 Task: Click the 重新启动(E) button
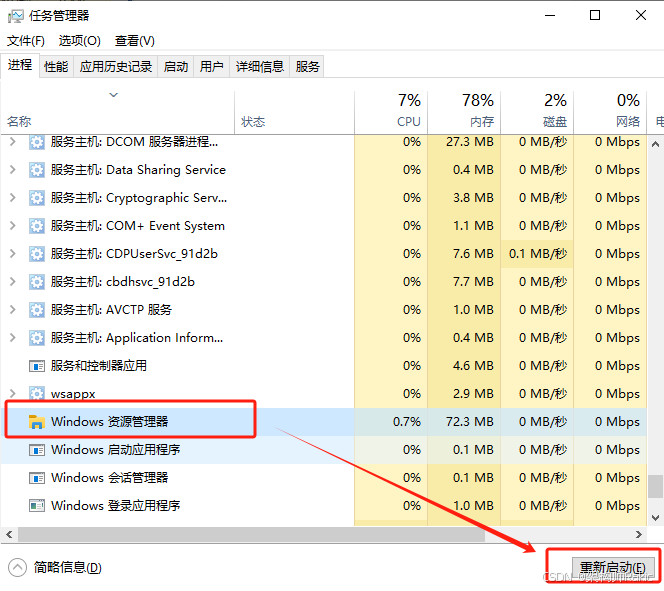(613, 568)
